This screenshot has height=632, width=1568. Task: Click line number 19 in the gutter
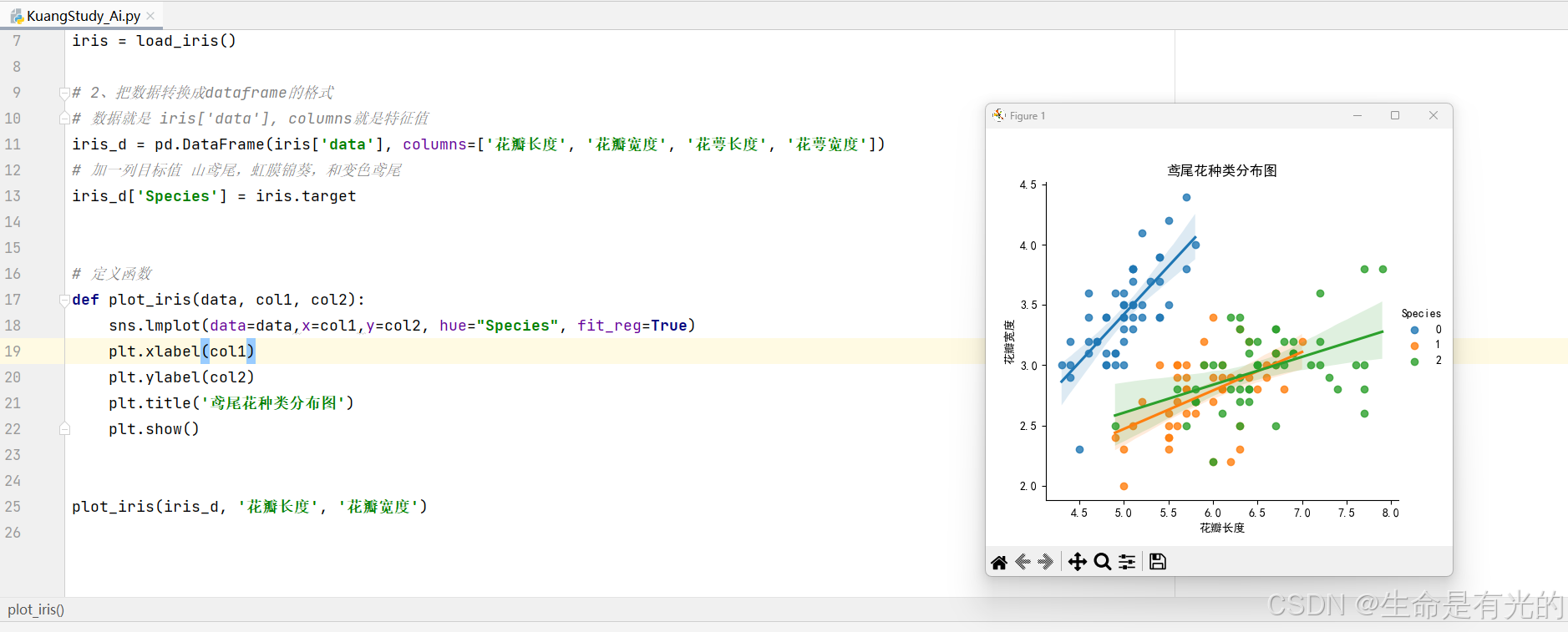(13, 351)
